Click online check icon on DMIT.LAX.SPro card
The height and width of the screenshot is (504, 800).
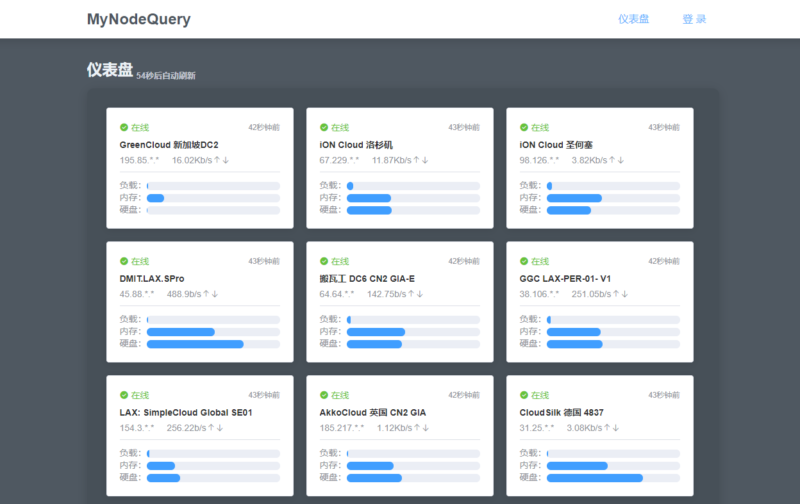pyautogui.click(x=124, y=262)
